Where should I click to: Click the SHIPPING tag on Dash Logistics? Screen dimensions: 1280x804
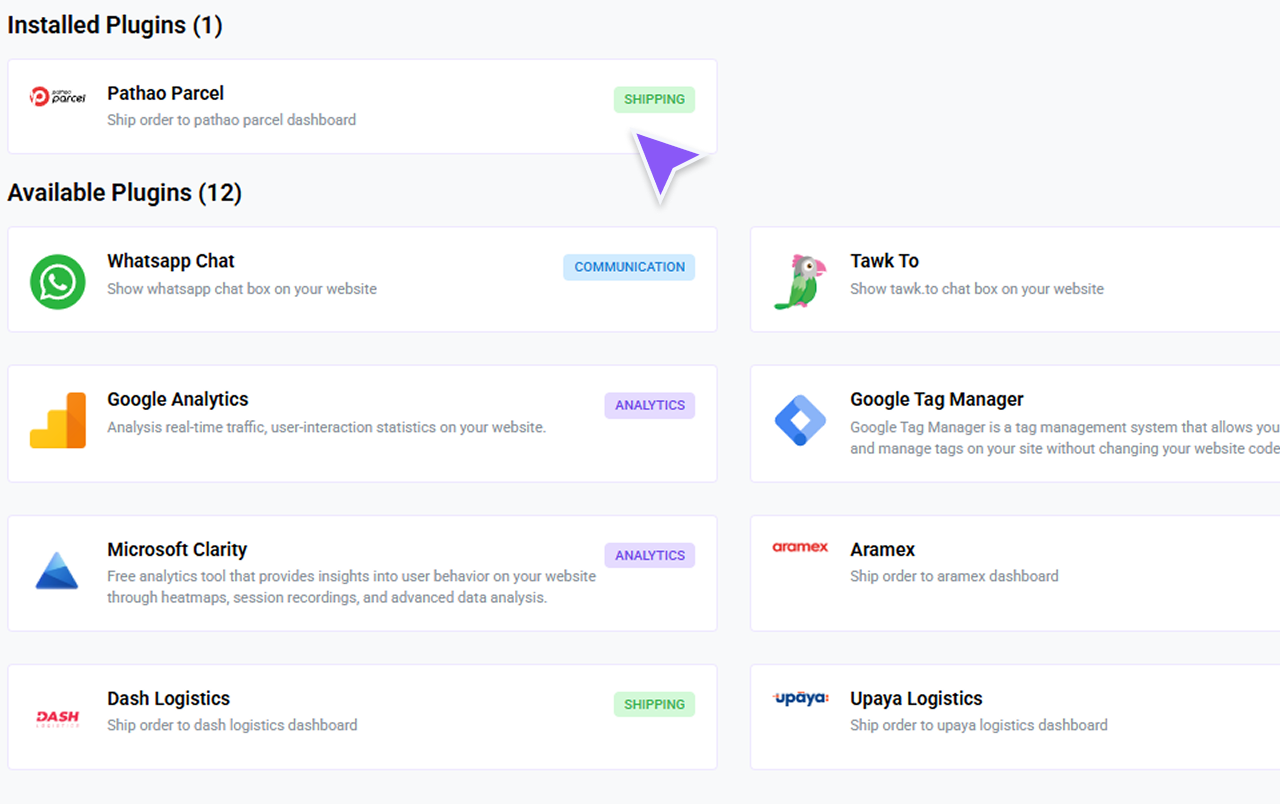tap(654, 704)
